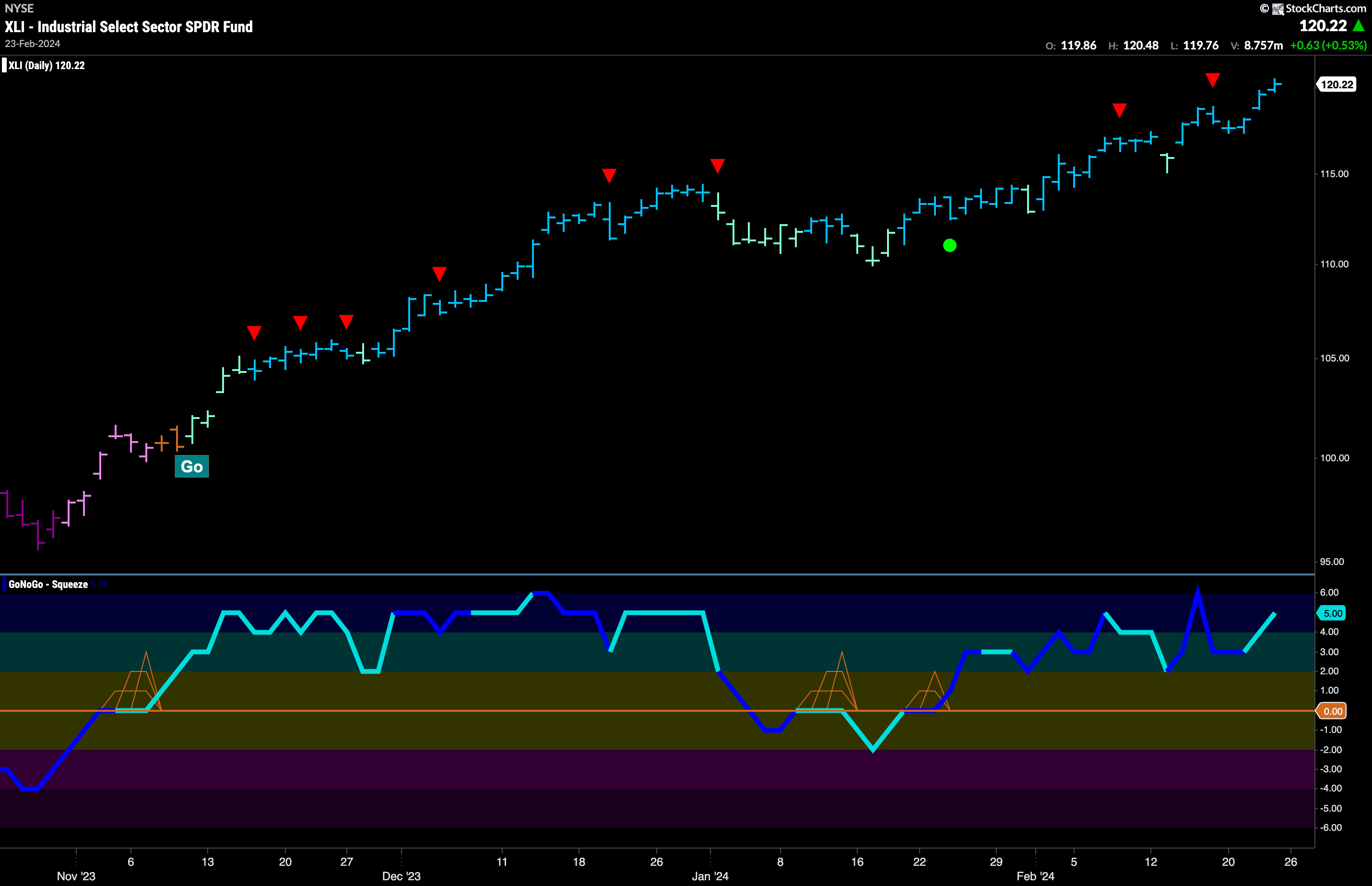The width and height of the screenshot is (1372, 886).
Task: Click the topmost red triangle marker near Feb 20
Action: point(1213,80)
